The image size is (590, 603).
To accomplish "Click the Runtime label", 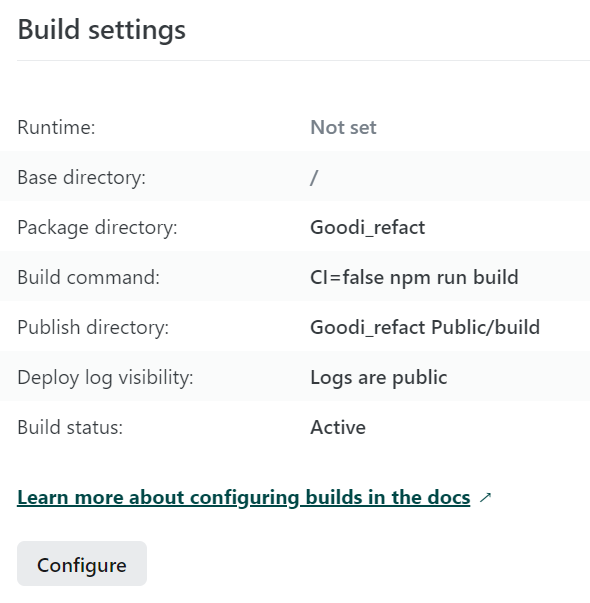I will pyautogui.click(x=56, y=127).
